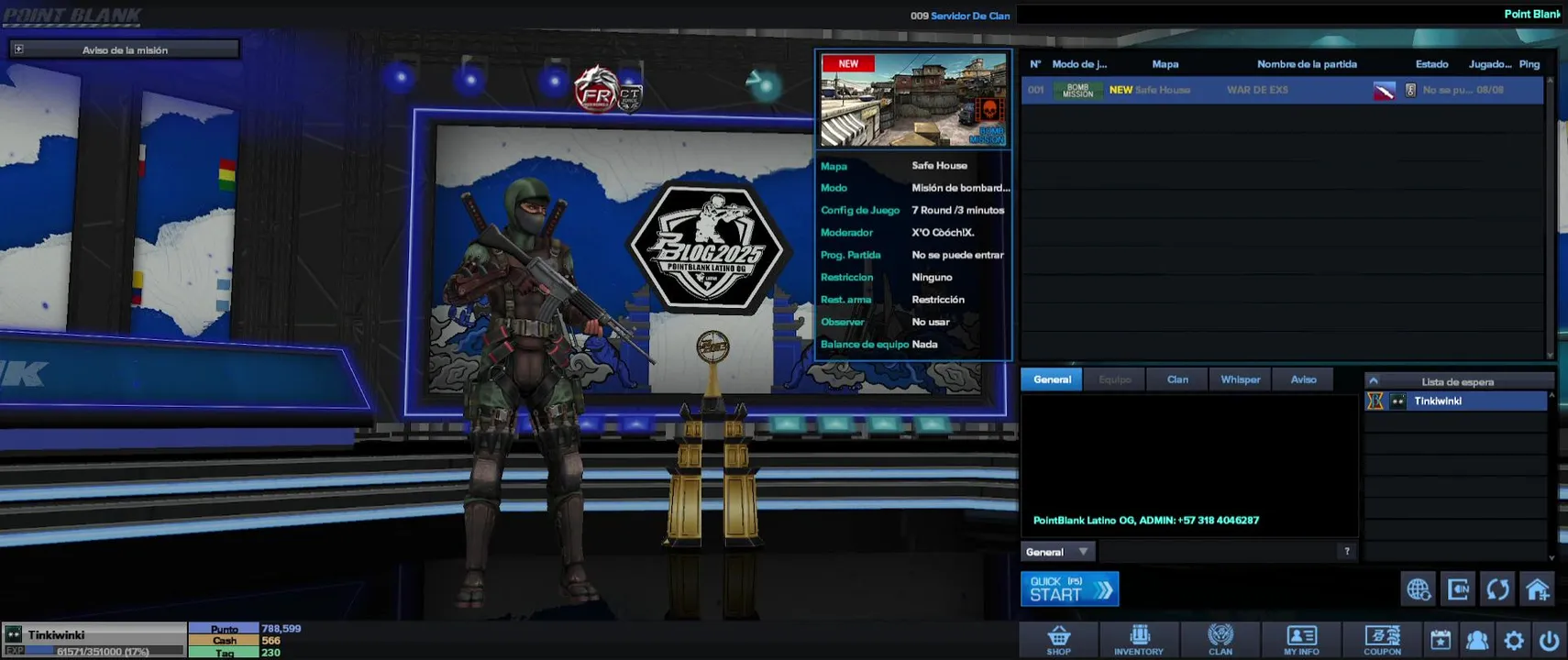This screenshot has height=660, width=1568.
Task: Click the clan emblem beside Tinkiwinki in waiting list
Action: tap(1397, 401)
